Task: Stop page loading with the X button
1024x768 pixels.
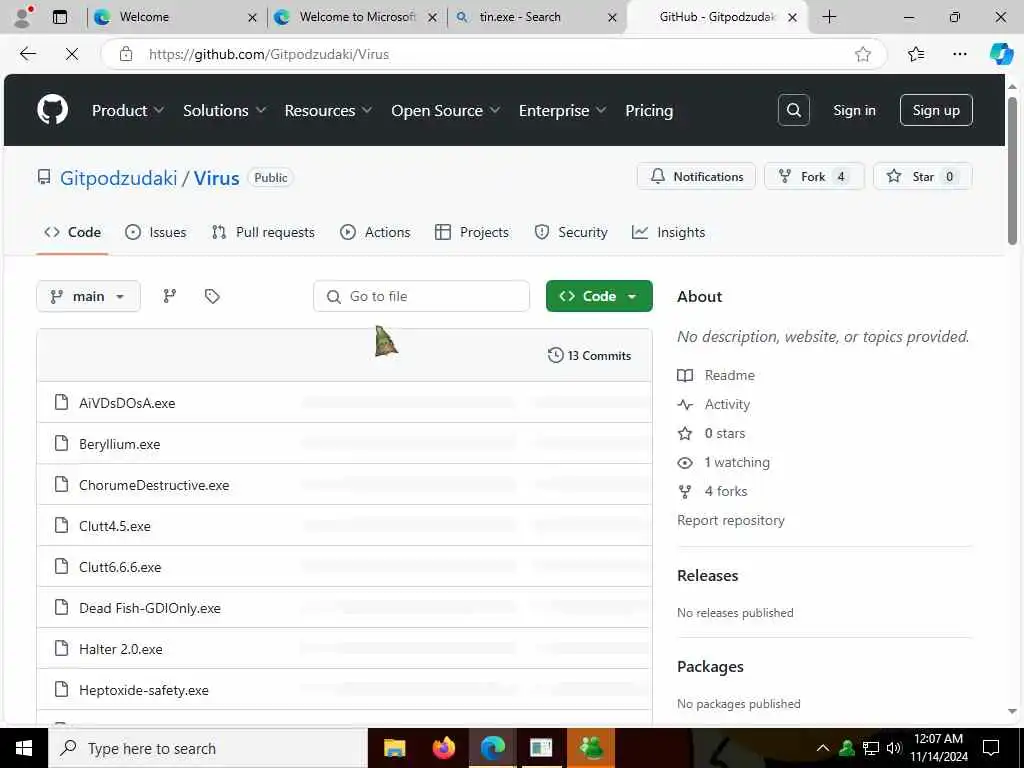Action: click(x=72, y=54)
